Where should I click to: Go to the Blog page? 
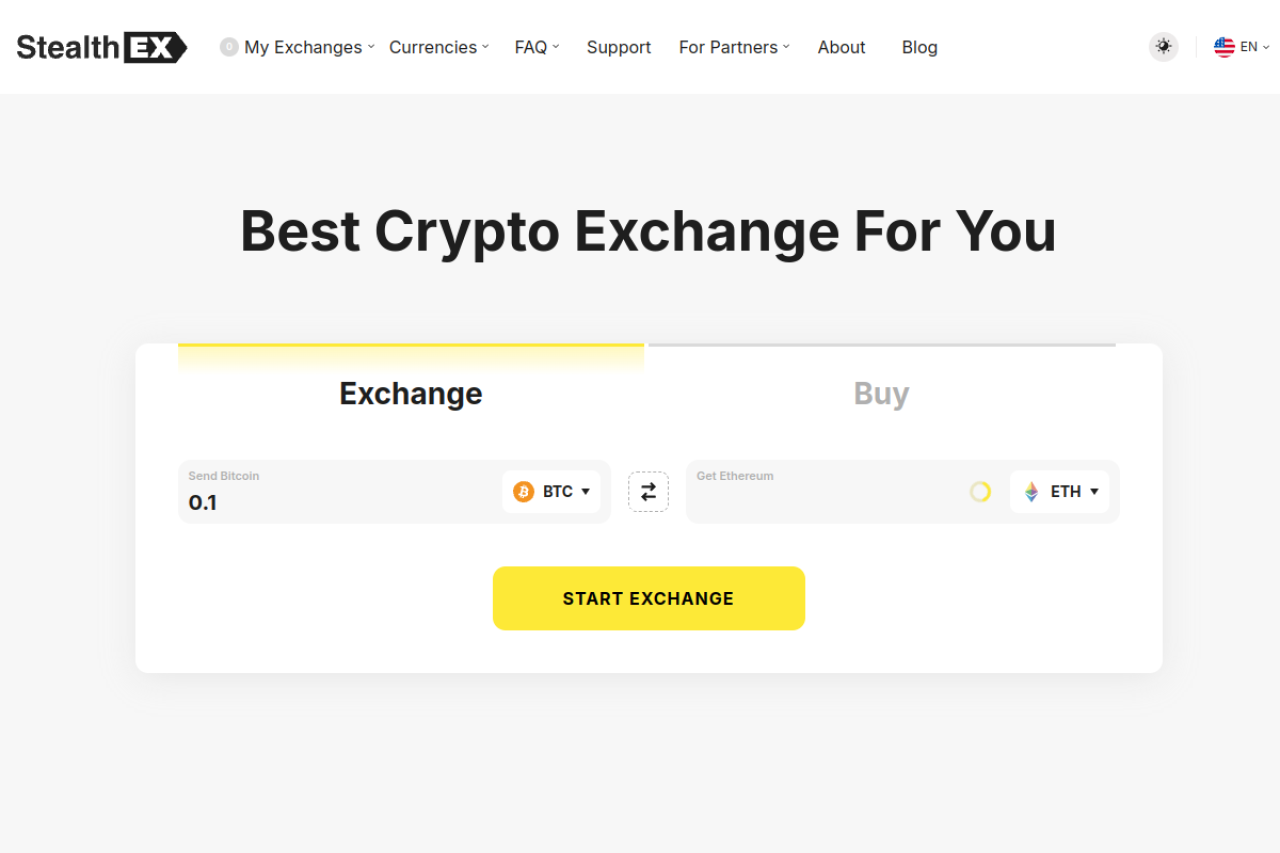point(920,47)
